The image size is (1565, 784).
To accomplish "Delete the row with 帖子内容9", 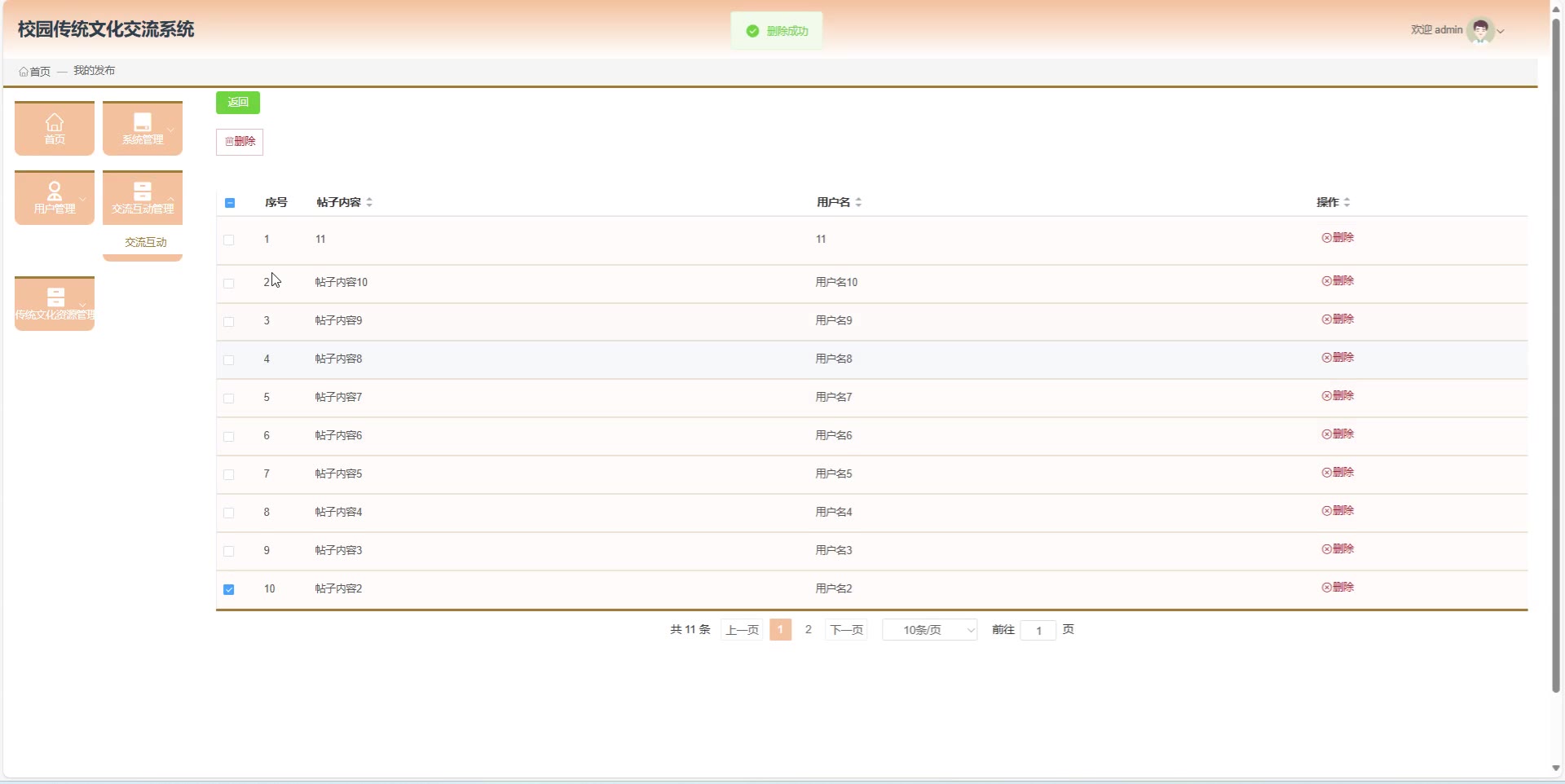I will pos(1338,319).
